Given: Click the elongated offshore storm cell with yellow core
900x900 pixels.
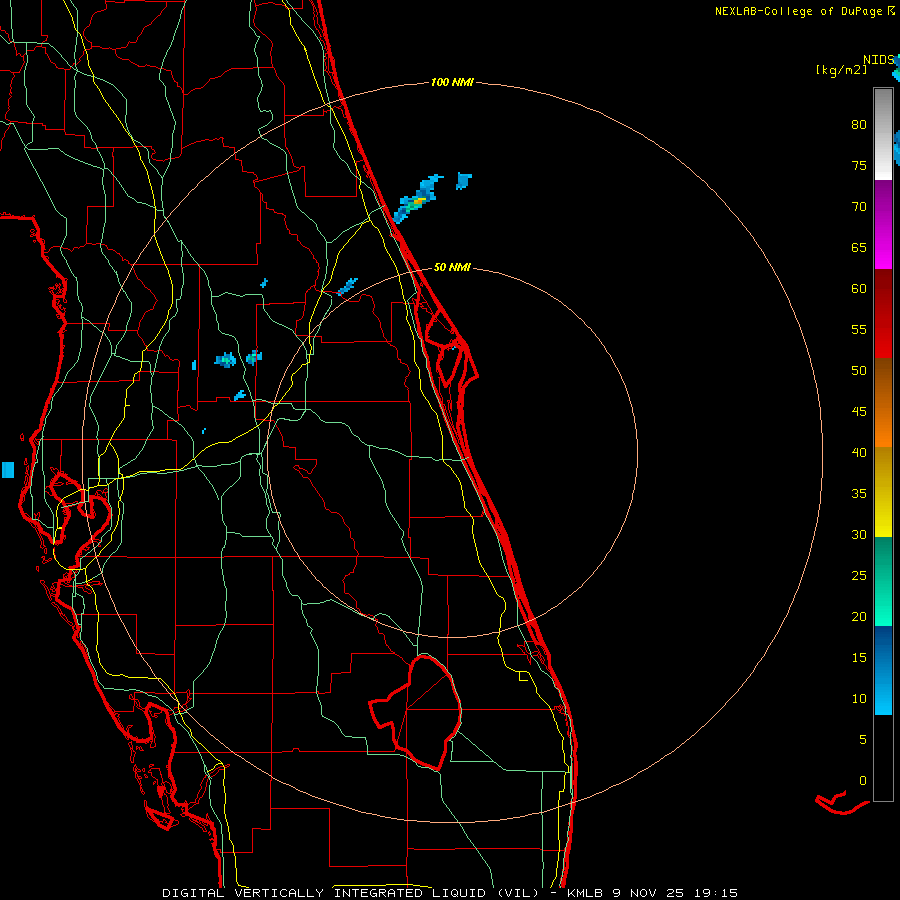Looking at the screenshot, I should pos(417,200).
